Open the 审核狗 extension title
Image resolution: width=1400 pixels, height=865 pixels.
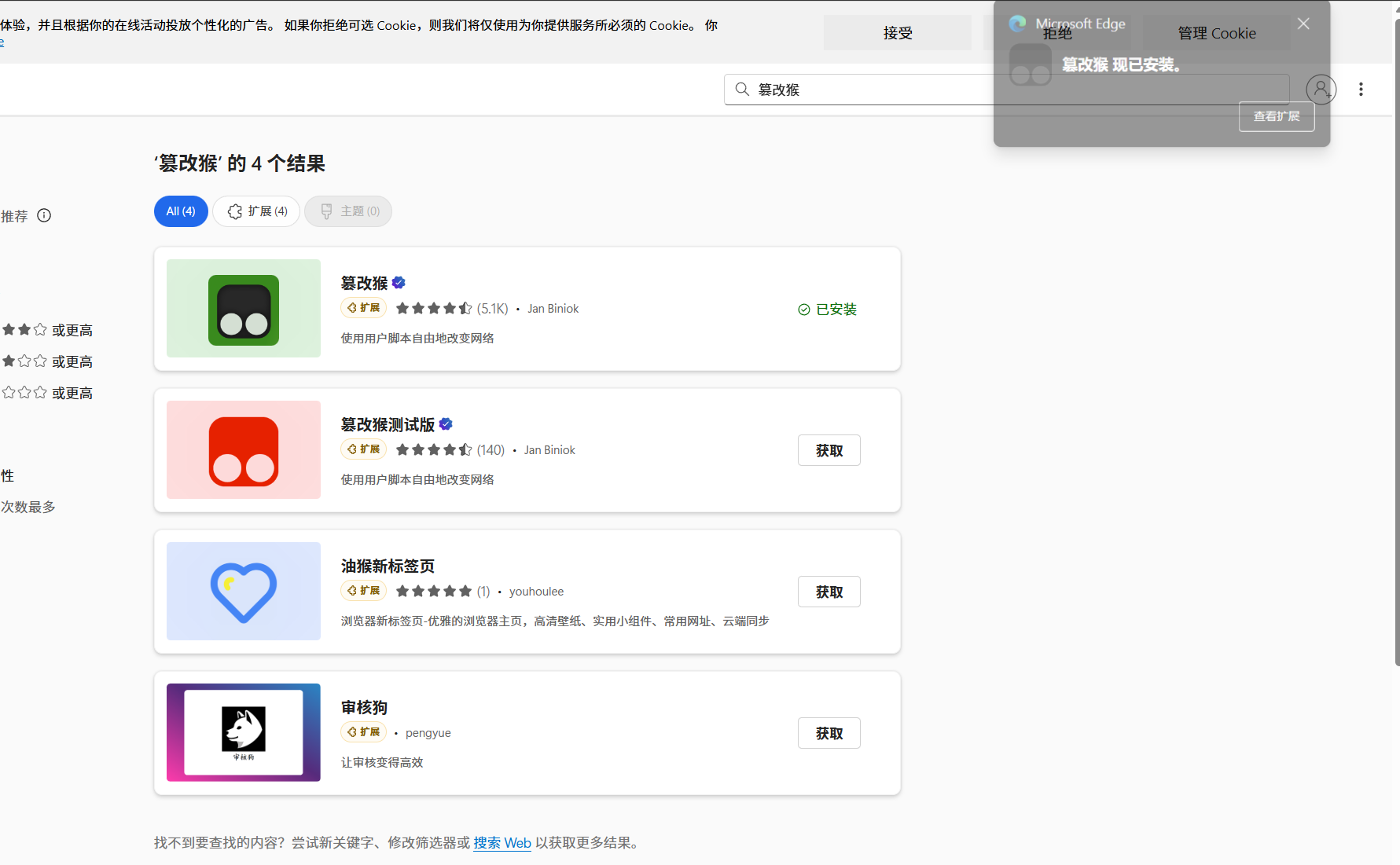point(364,707)
